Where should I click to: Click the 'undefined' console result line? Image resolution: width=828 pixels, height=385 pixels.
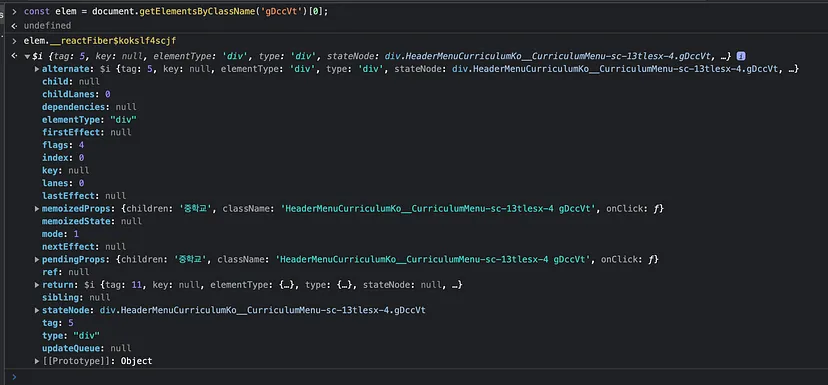(47, 25)
